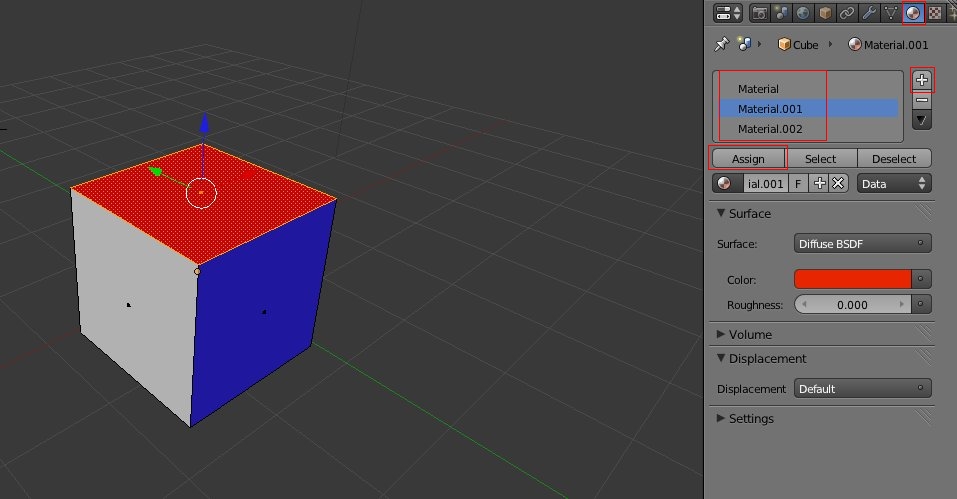Switch to the Render properties tab (camera icon)
This screenshot has height=499, width=957.
click(x=759, y=12)
